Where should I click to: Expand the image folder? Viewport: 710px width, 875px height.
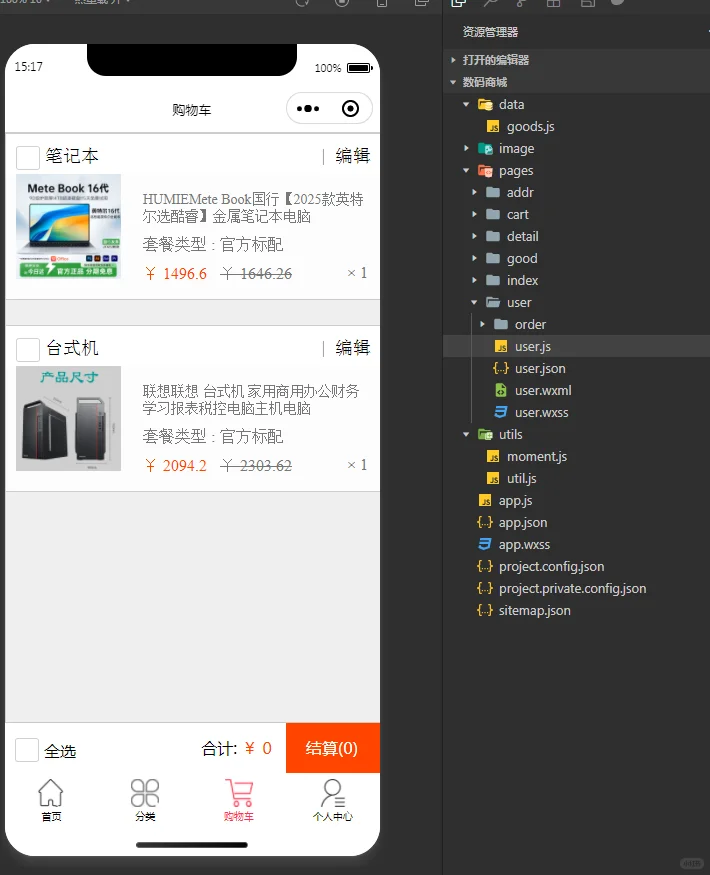coord(466,148)
